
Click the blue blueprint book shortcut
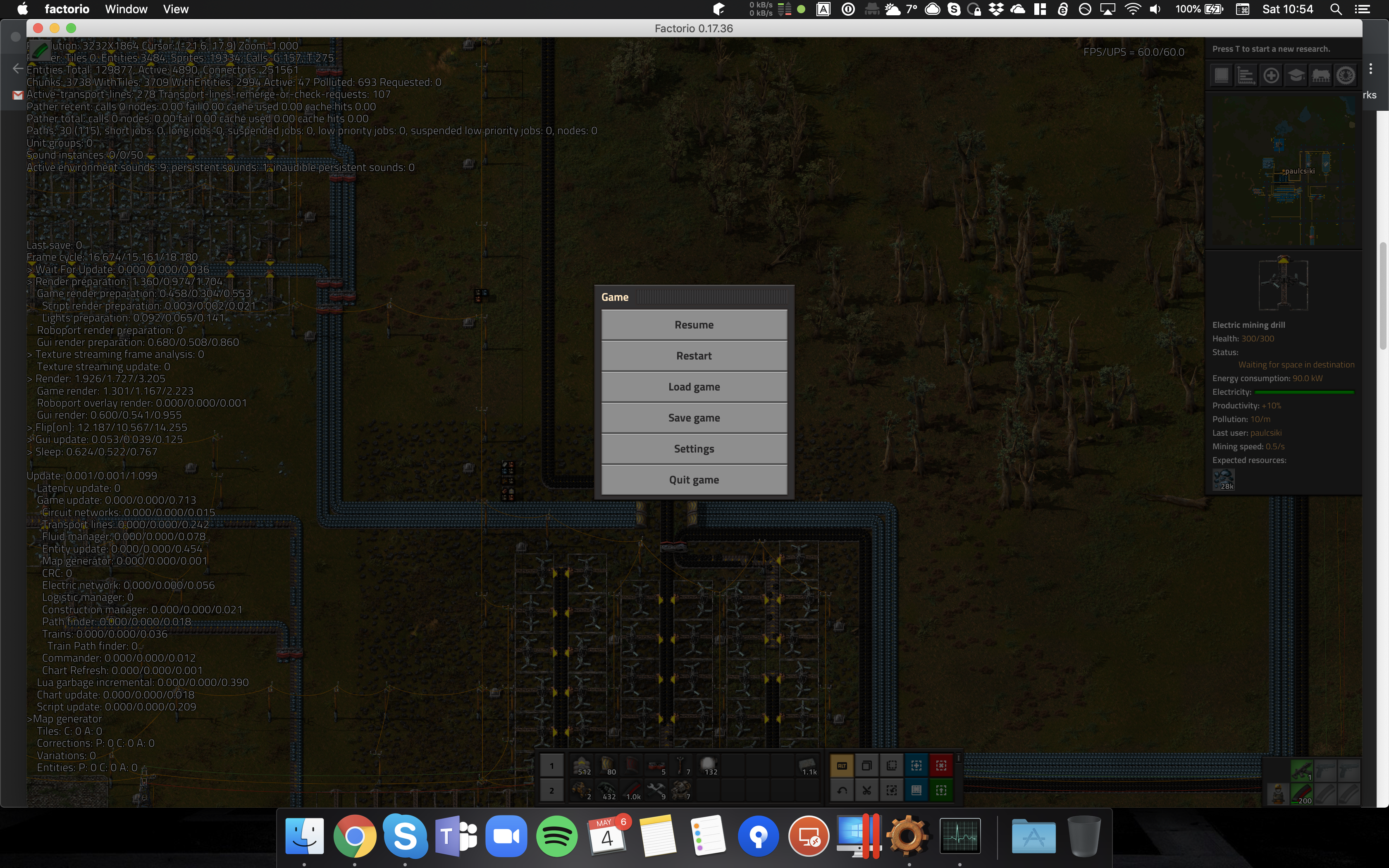pos(916,790)
